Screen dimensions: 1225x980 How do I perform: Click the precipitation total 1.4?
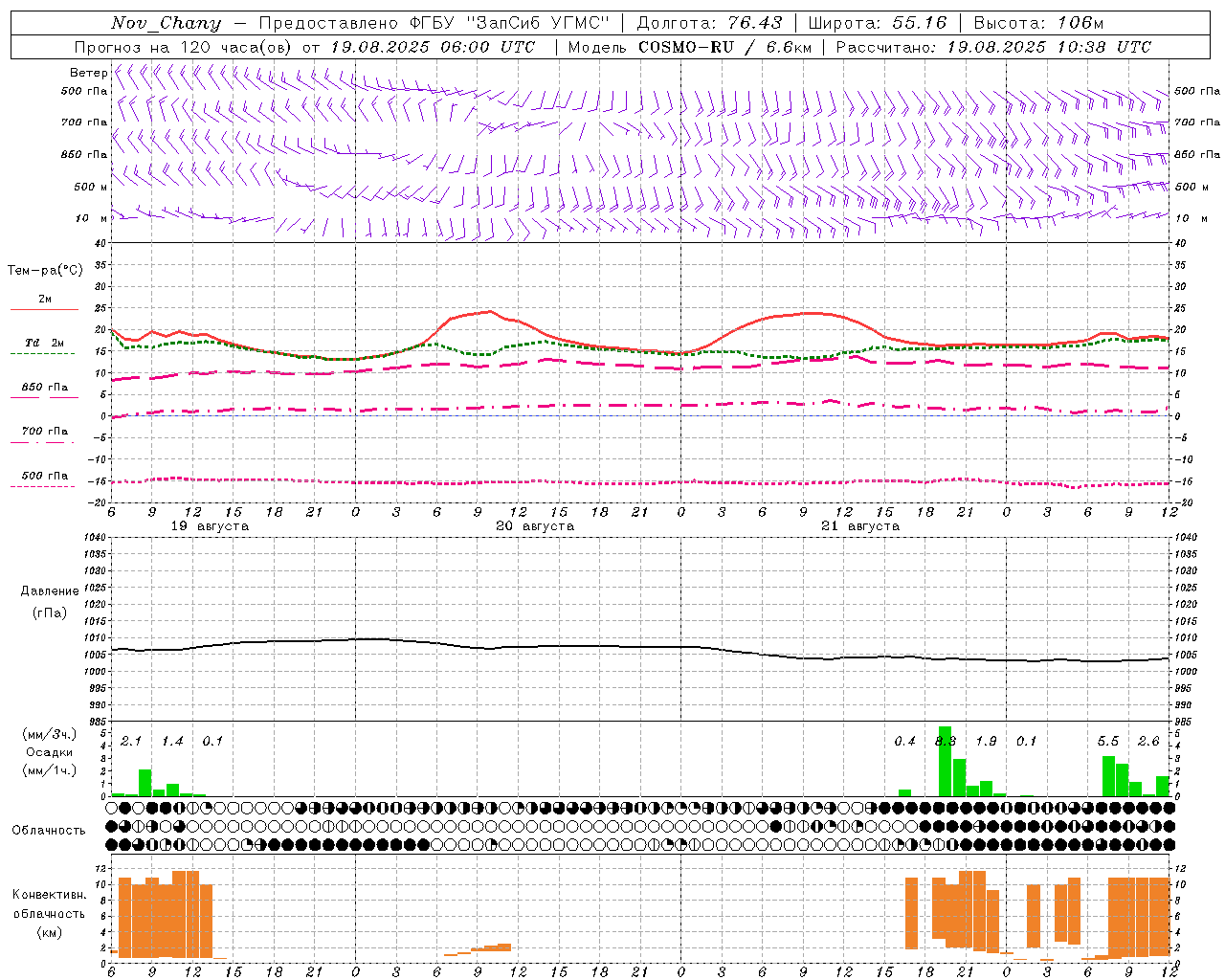coord(172,742)
